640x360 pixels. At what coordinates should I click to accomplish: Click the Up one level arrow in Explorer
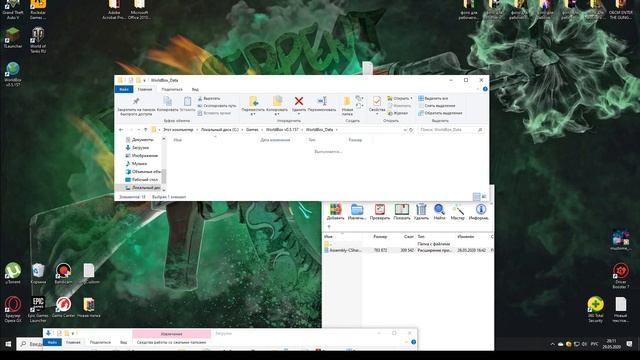tap(145, 130)
